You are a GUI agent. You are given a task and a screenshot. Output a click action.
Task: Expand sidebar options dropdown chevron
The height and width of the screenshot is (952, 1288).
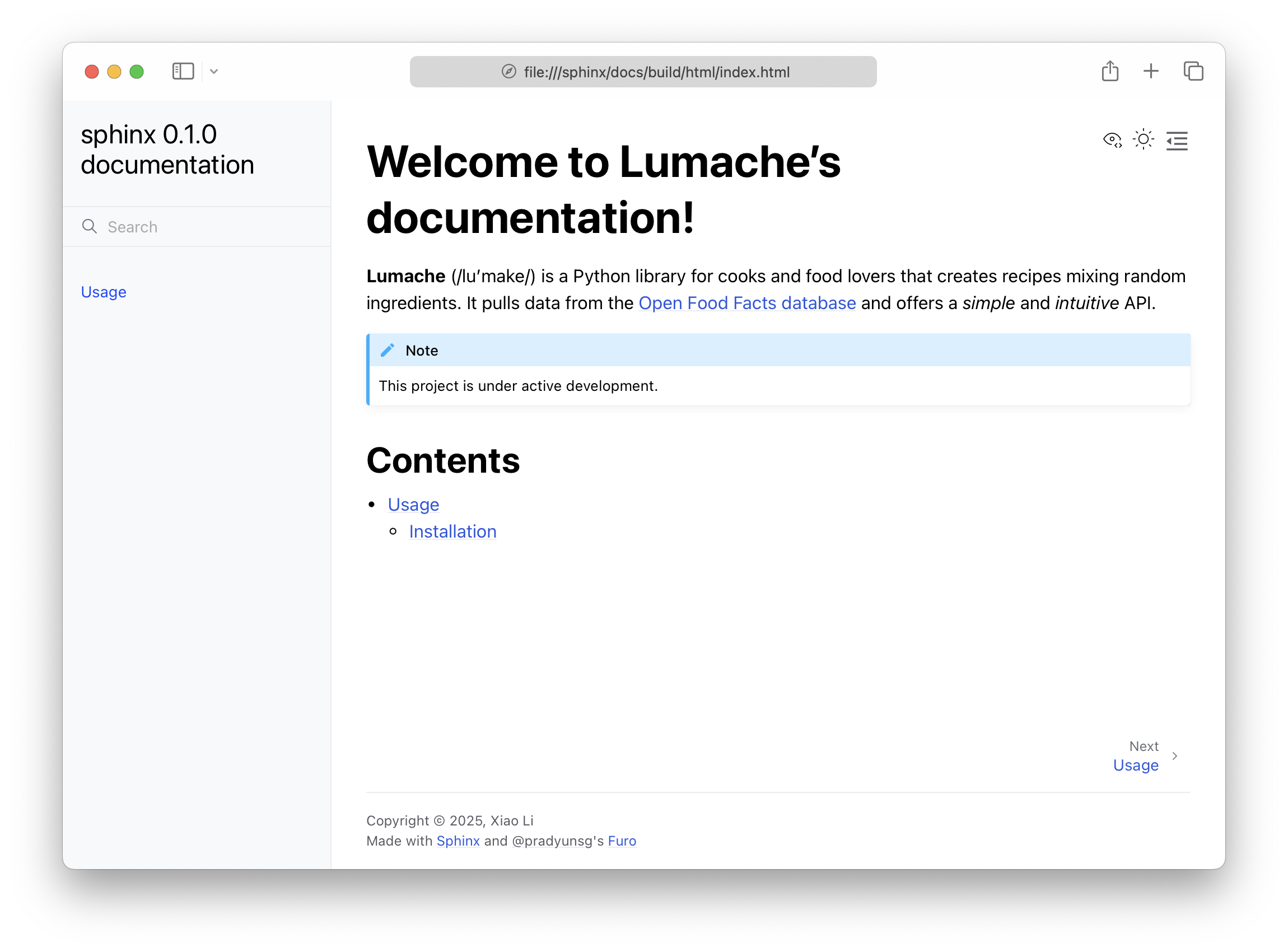[214, 72]
